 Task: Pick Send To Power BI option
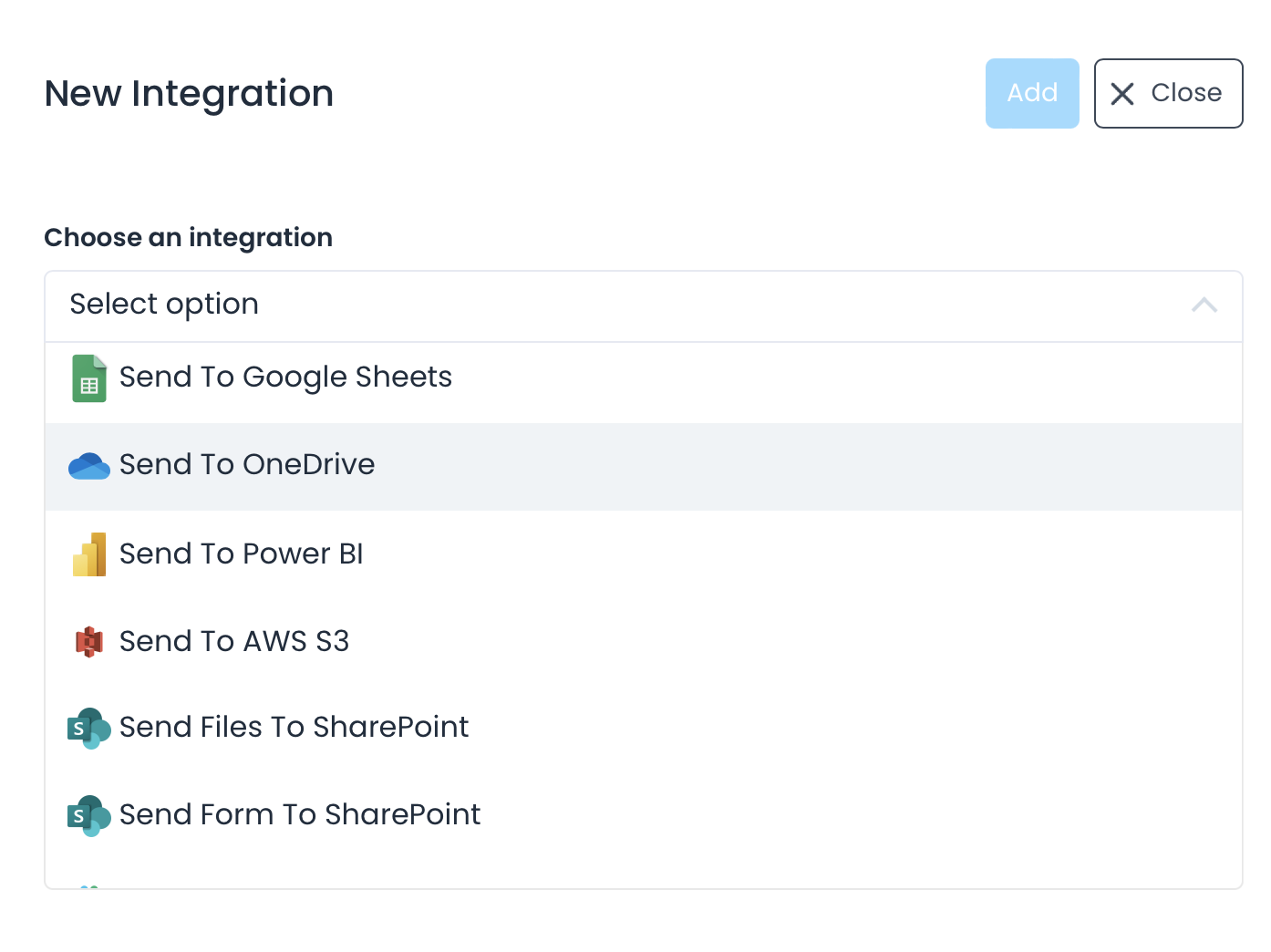pyautogui.click(x=242, y=554)
